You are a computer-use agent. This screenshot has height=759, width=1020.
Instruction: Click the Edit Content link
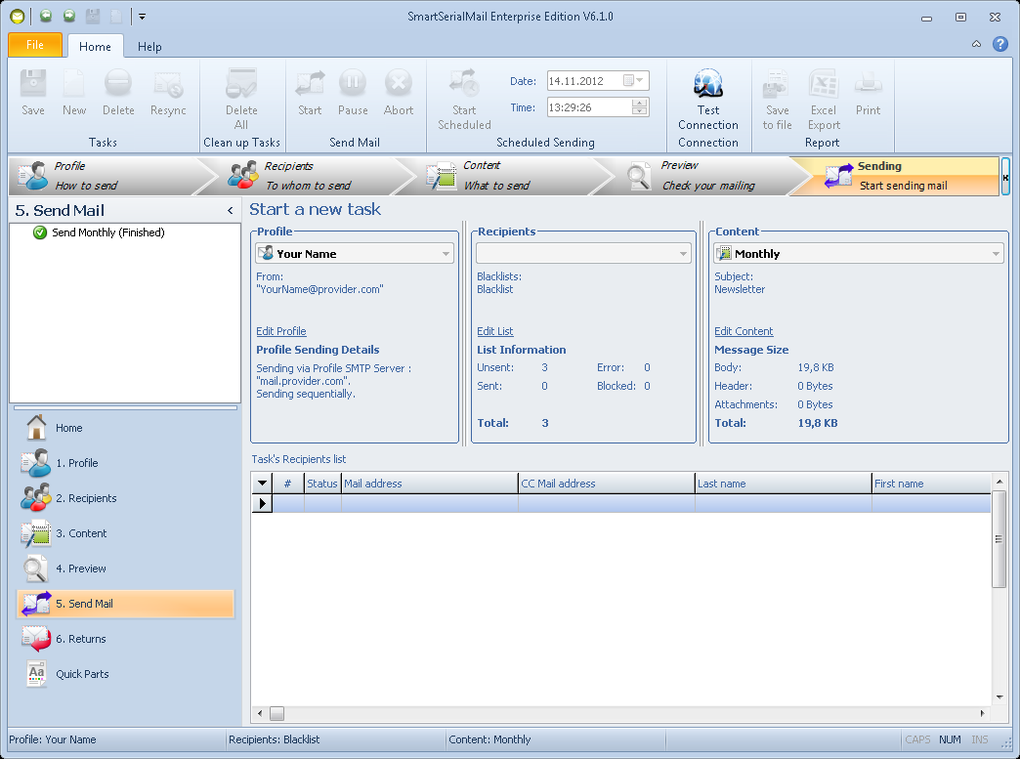(x=744, y=331)
